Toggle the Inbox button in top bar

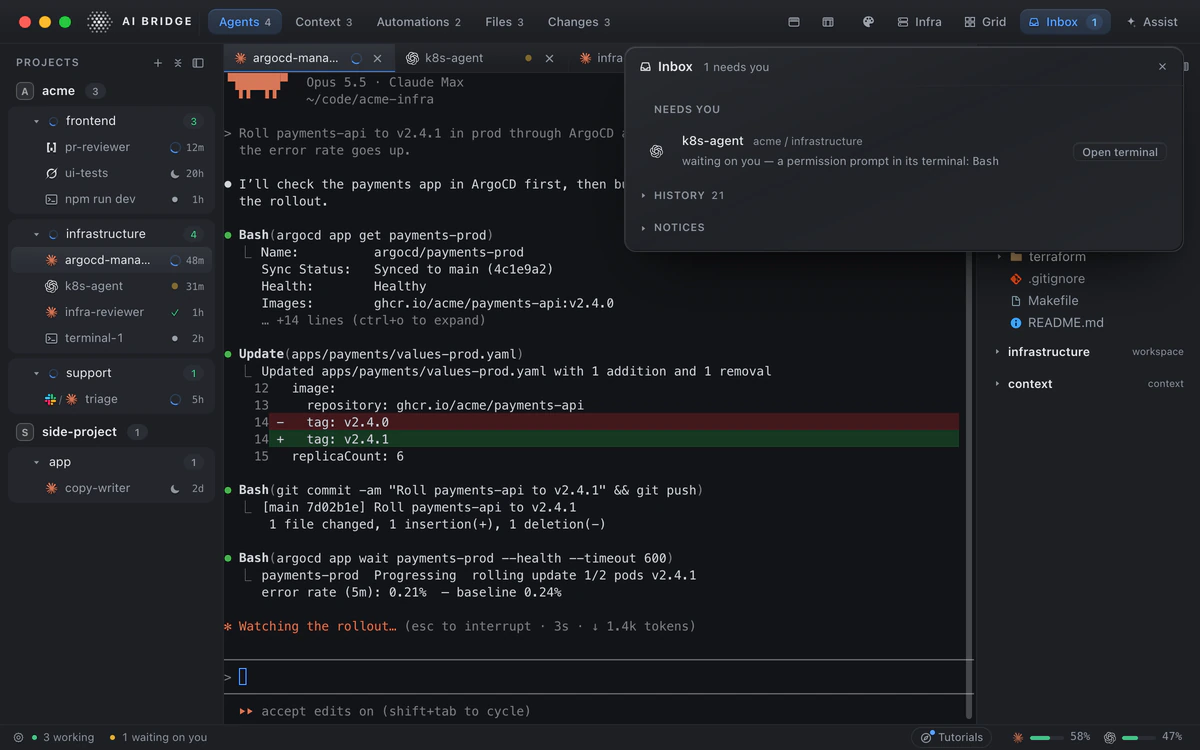(x=1065, y=22)
